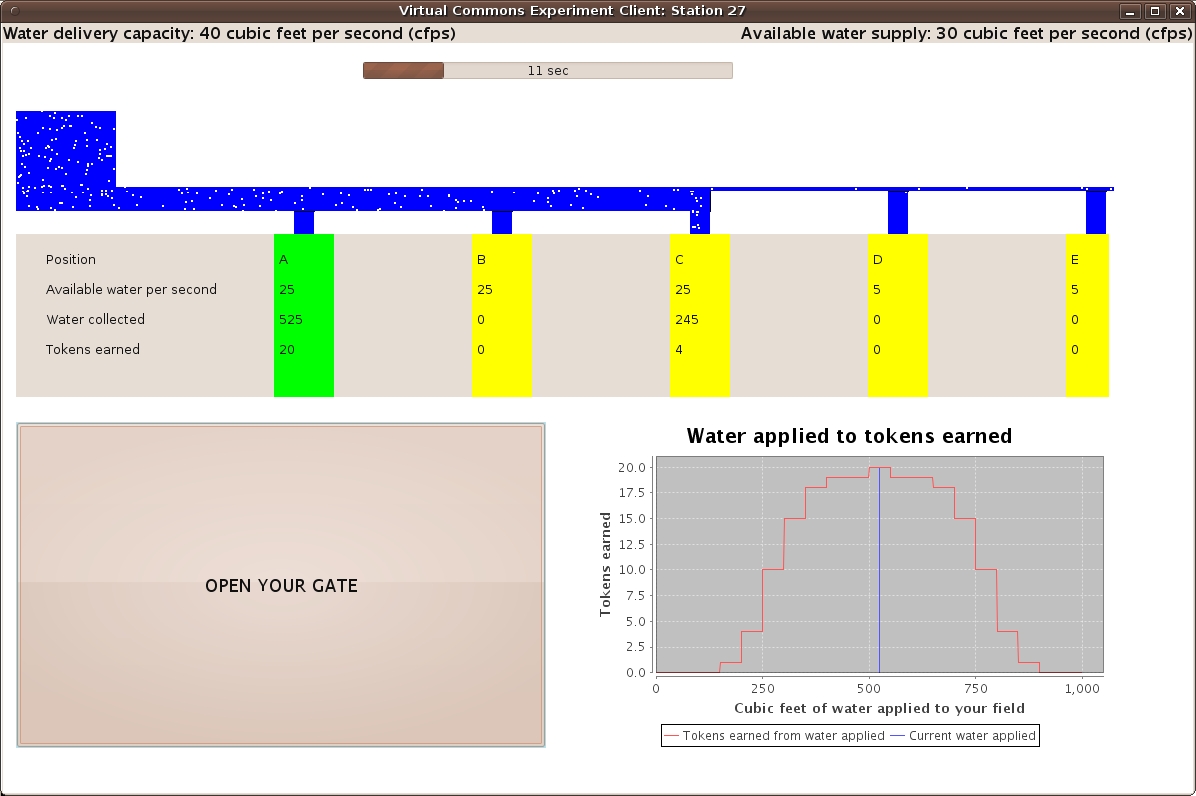Click 'Tokens earned from water applied' legend entry
Screen dimensions: 1196x796
pos(774,736)
